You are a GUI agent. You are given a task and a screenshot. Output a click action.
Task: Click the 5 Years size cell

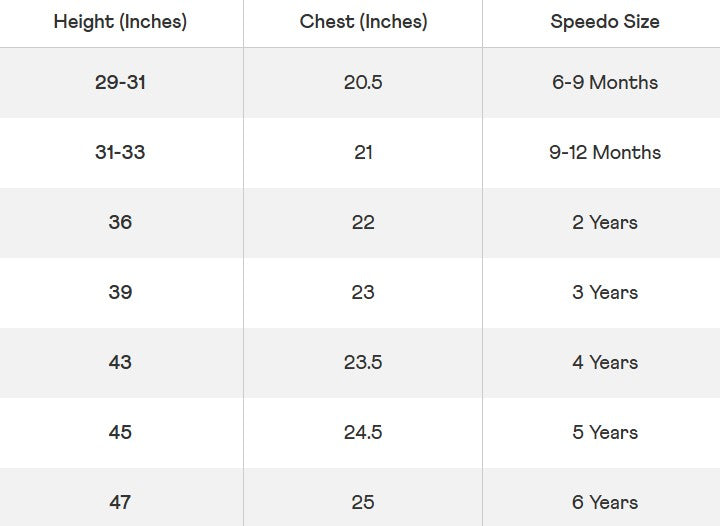tap(604, 432)
